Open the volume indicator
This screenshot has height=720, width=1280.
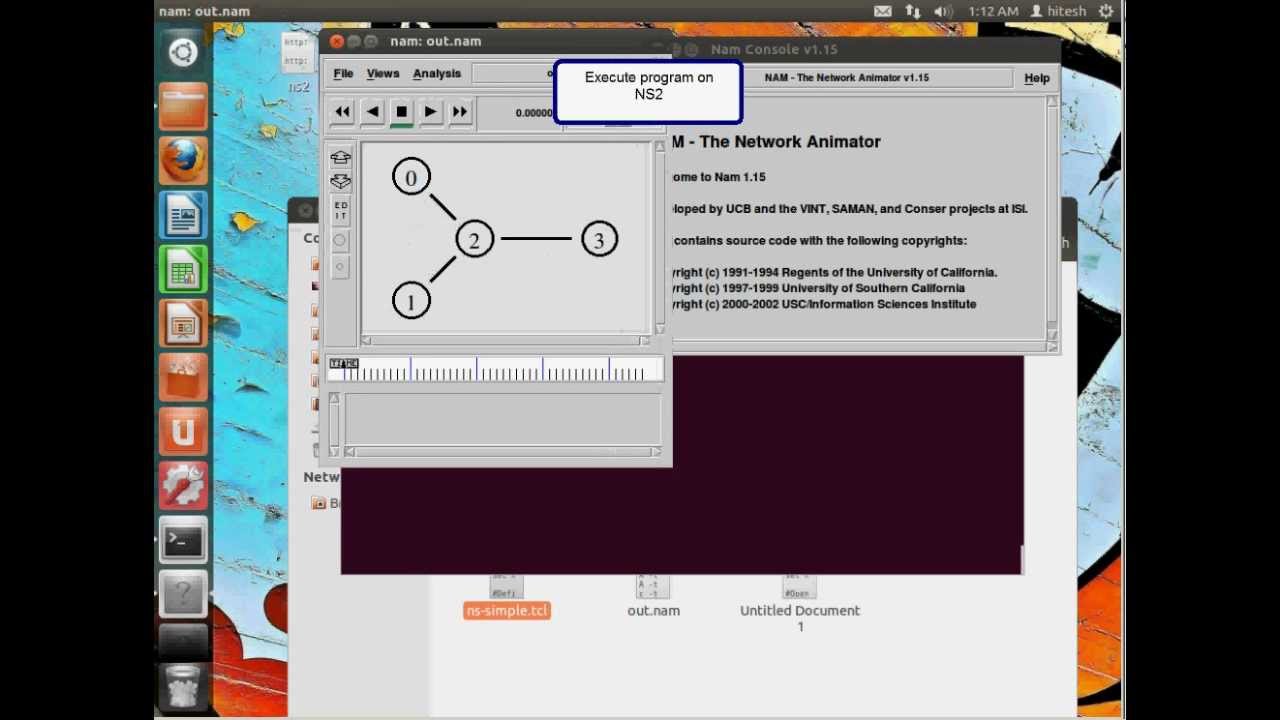pyautogui.click(x=943, y=11)
